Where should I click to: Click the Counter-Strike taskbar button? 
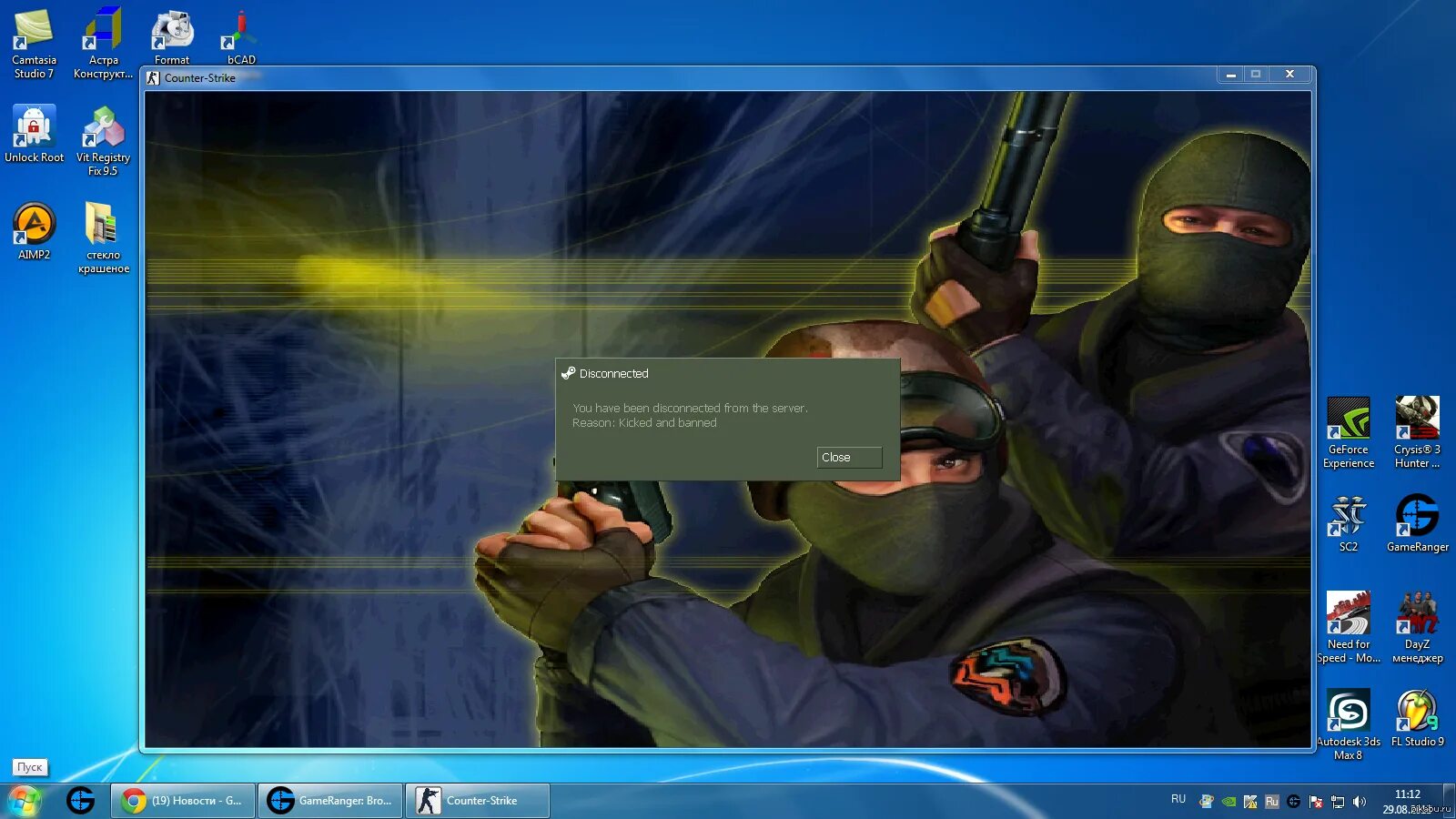pos(478,801)
